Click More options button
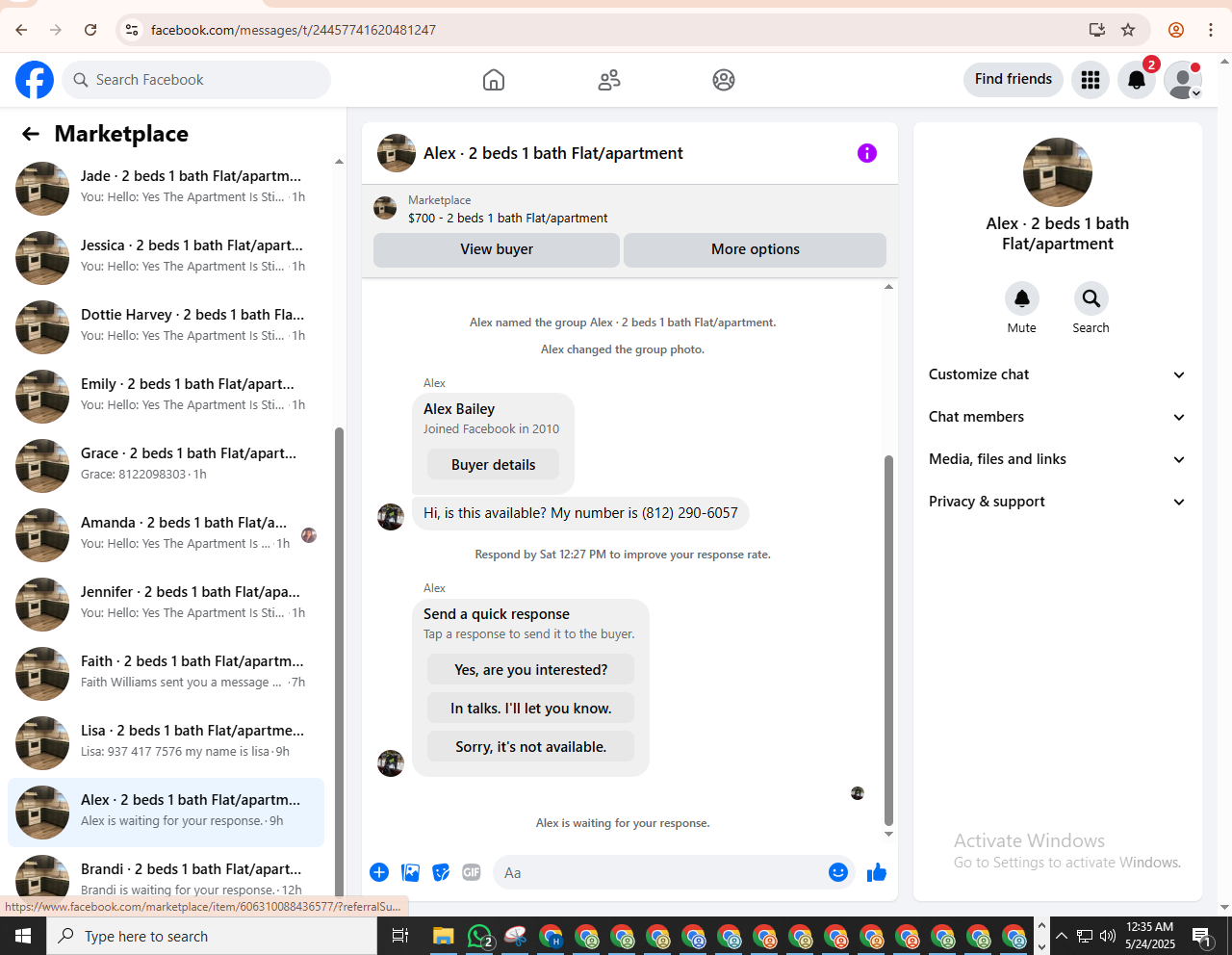 755,249
